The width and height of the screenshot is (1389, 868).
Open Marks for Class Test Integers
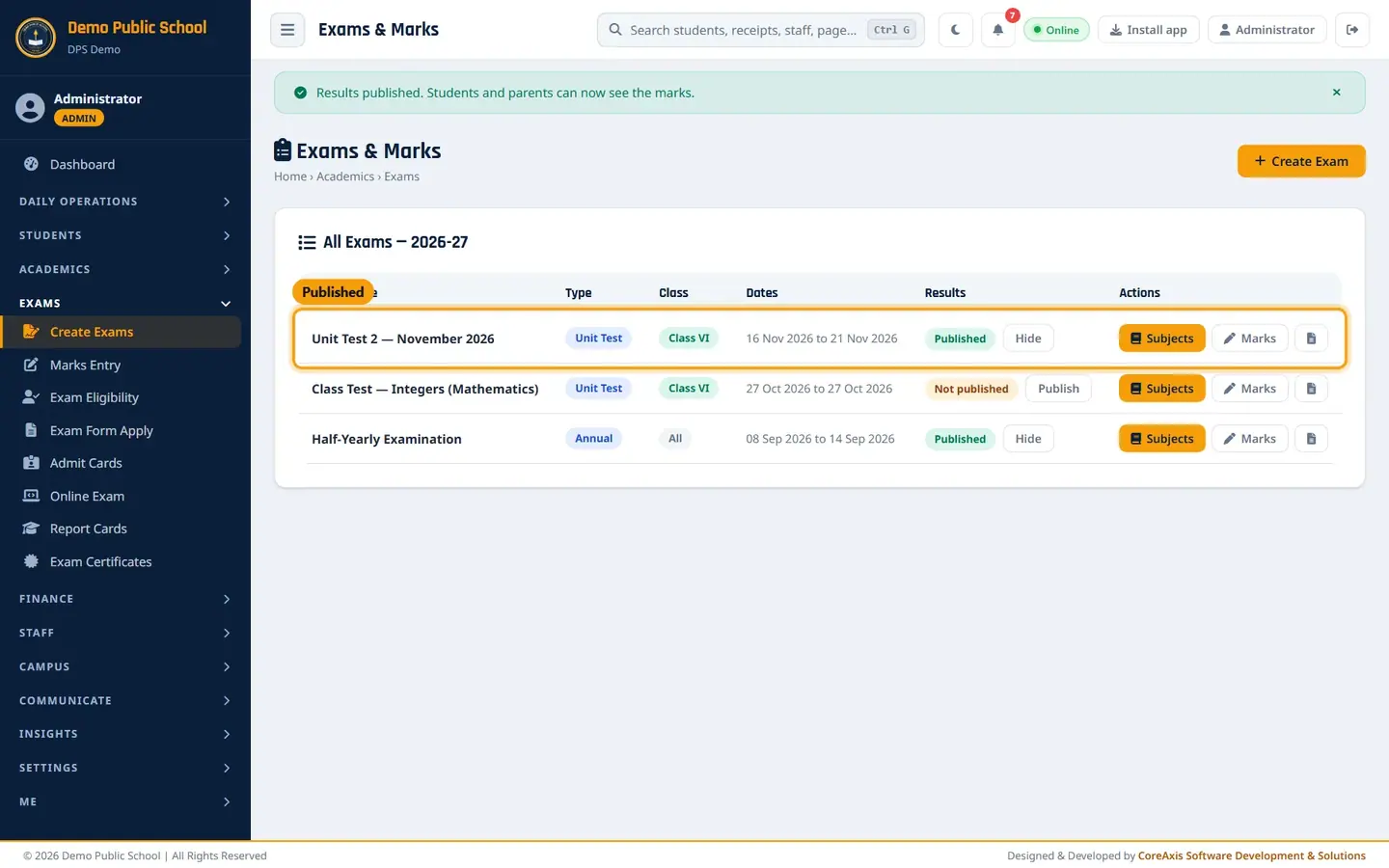1249,389
